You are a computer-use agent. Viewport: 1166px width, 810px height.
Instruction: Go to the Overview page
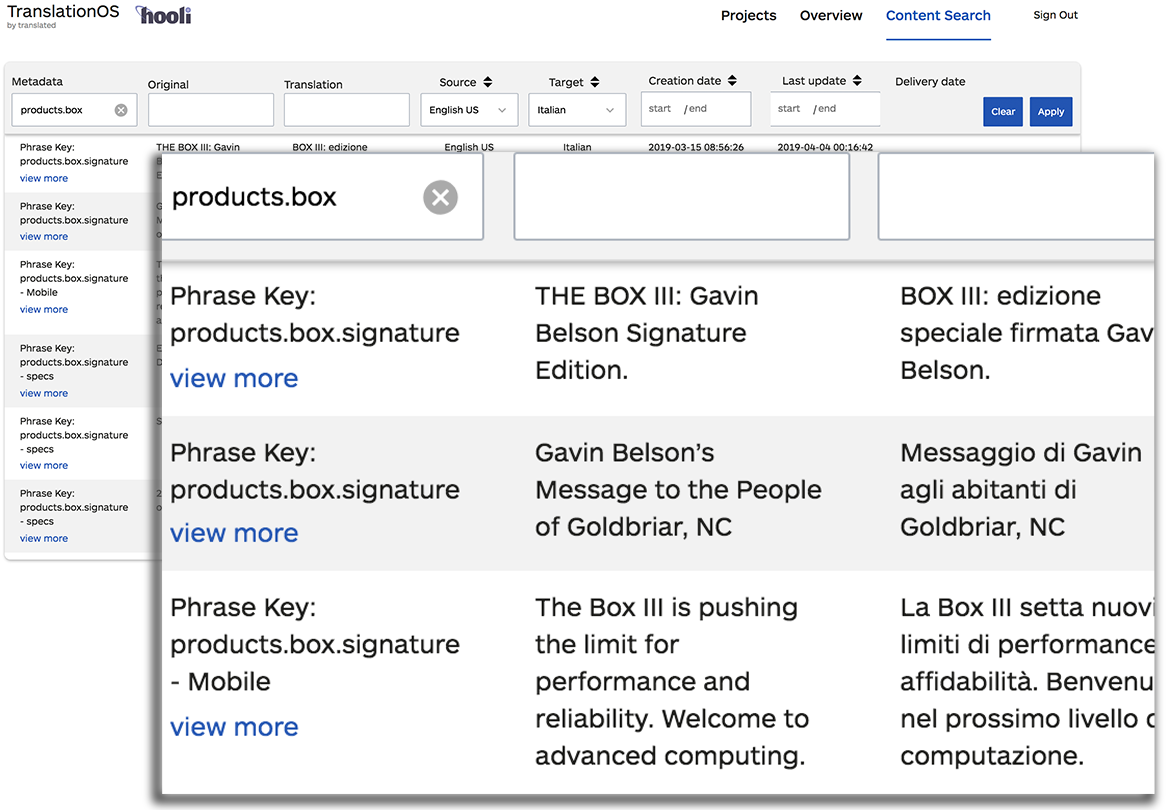[831, 16]
